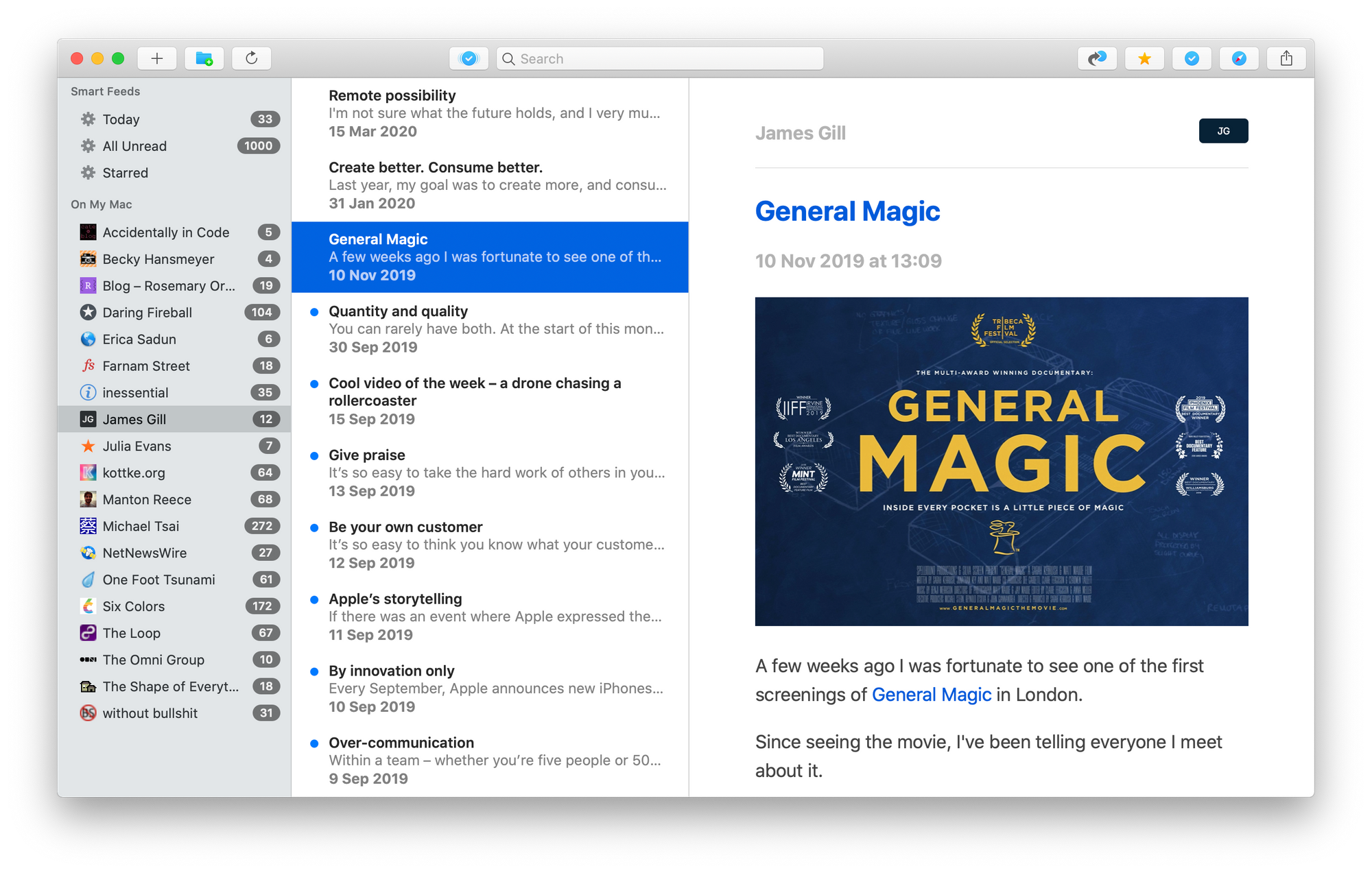1372x873 pixels.
Task: Toggle the star icon in toolbar
Action: [1144, 59]
